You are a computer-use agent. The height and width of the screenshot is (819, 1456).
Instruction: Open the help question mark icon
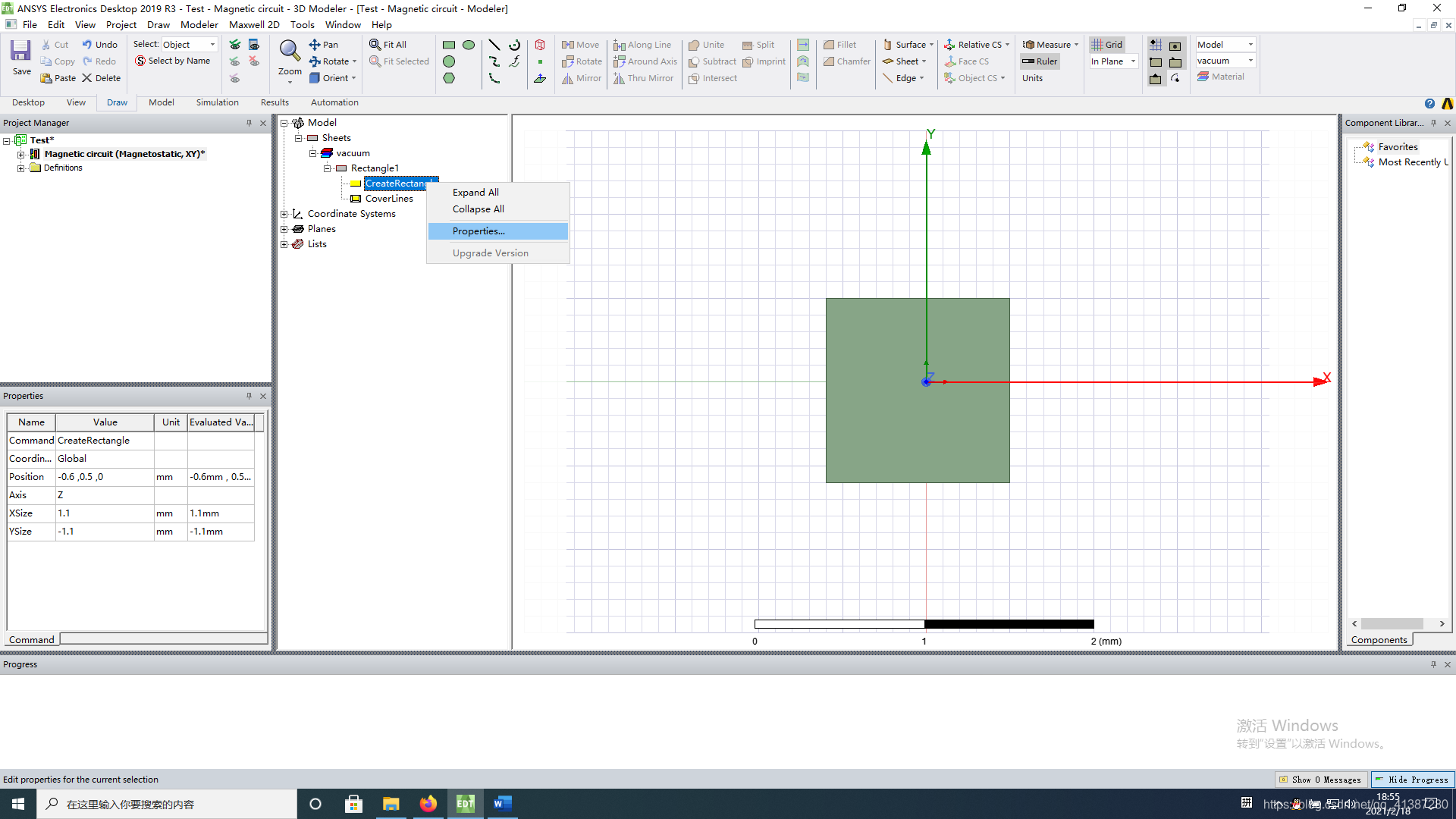[1429, 104]
